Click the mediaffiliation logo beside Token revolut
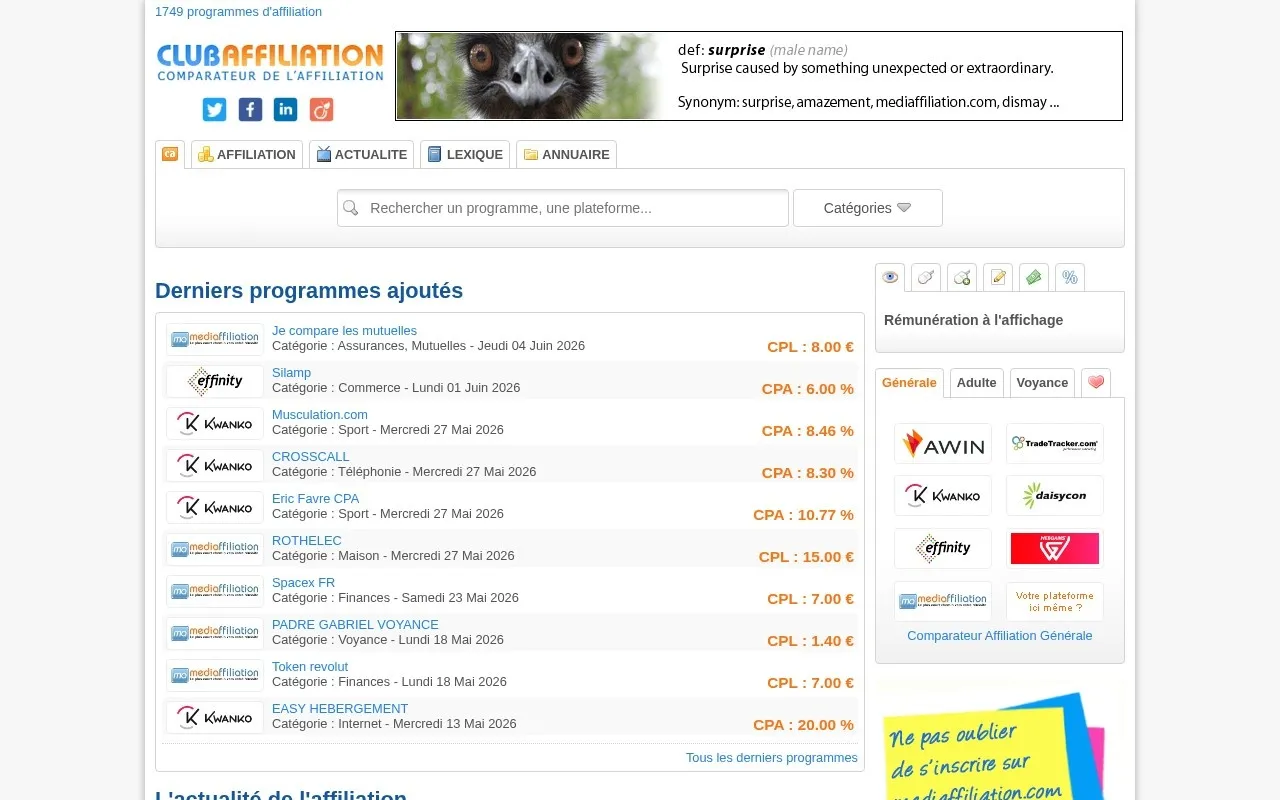 pos(215,675)
